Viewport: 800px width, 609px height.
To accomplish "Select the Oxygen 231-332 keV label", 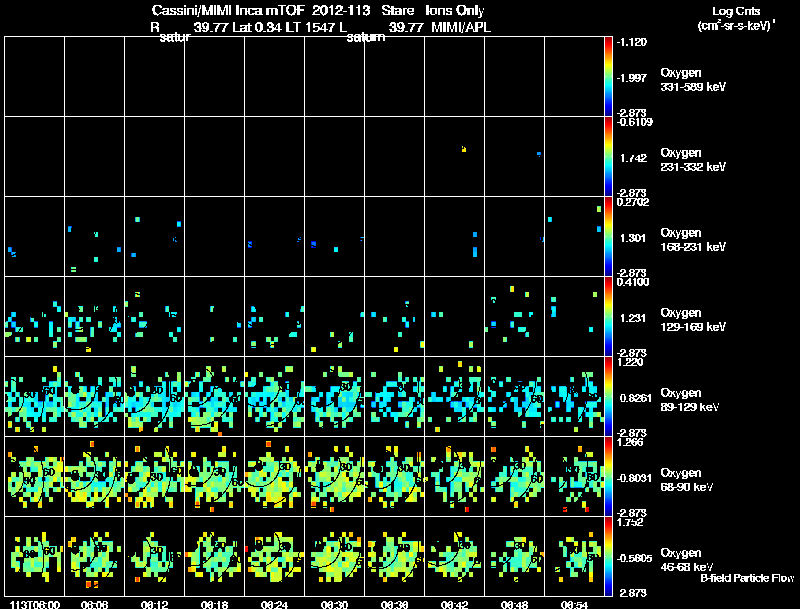I will click(x=693, y=160).
